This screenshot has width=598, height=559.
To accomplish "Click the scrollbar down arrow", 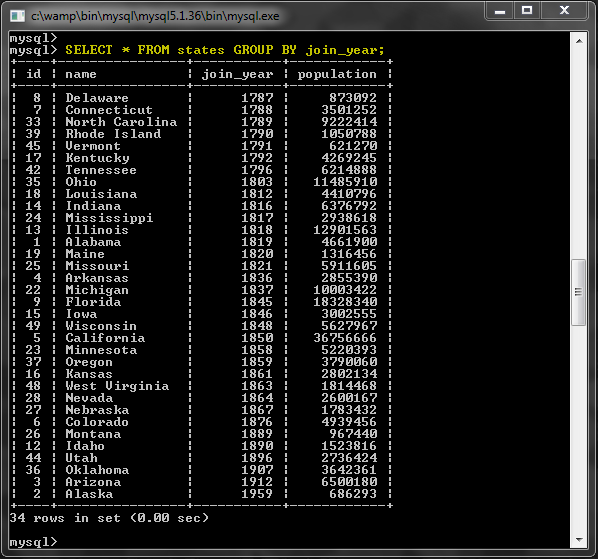I will coord(579,540).
